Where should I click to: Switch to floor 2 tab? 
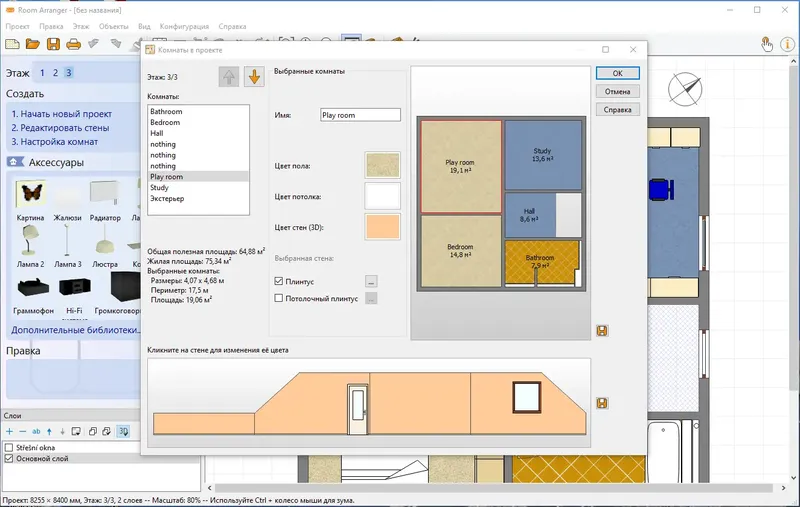55,73
